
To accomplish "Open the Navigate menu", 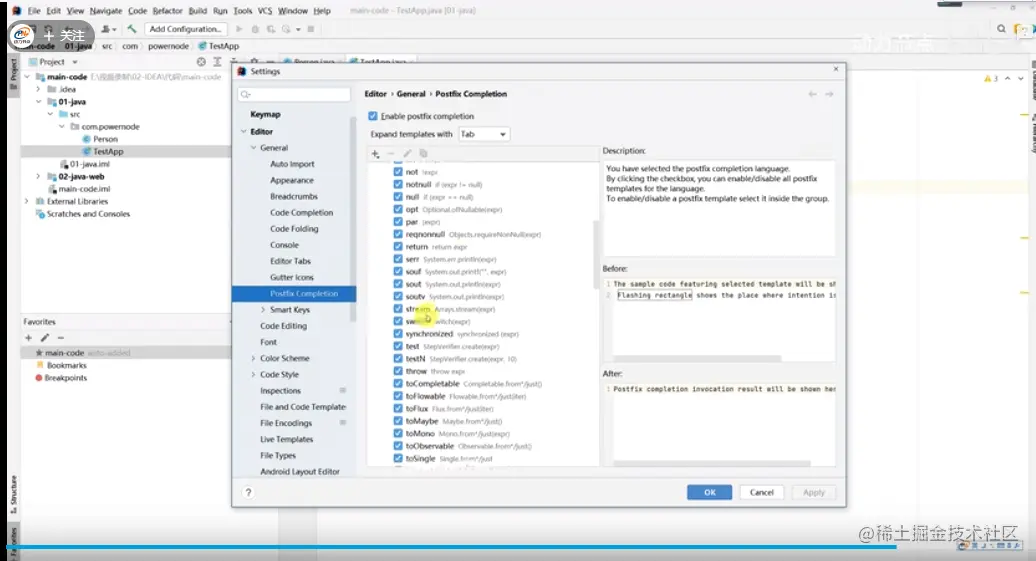I will pos(106,11).
